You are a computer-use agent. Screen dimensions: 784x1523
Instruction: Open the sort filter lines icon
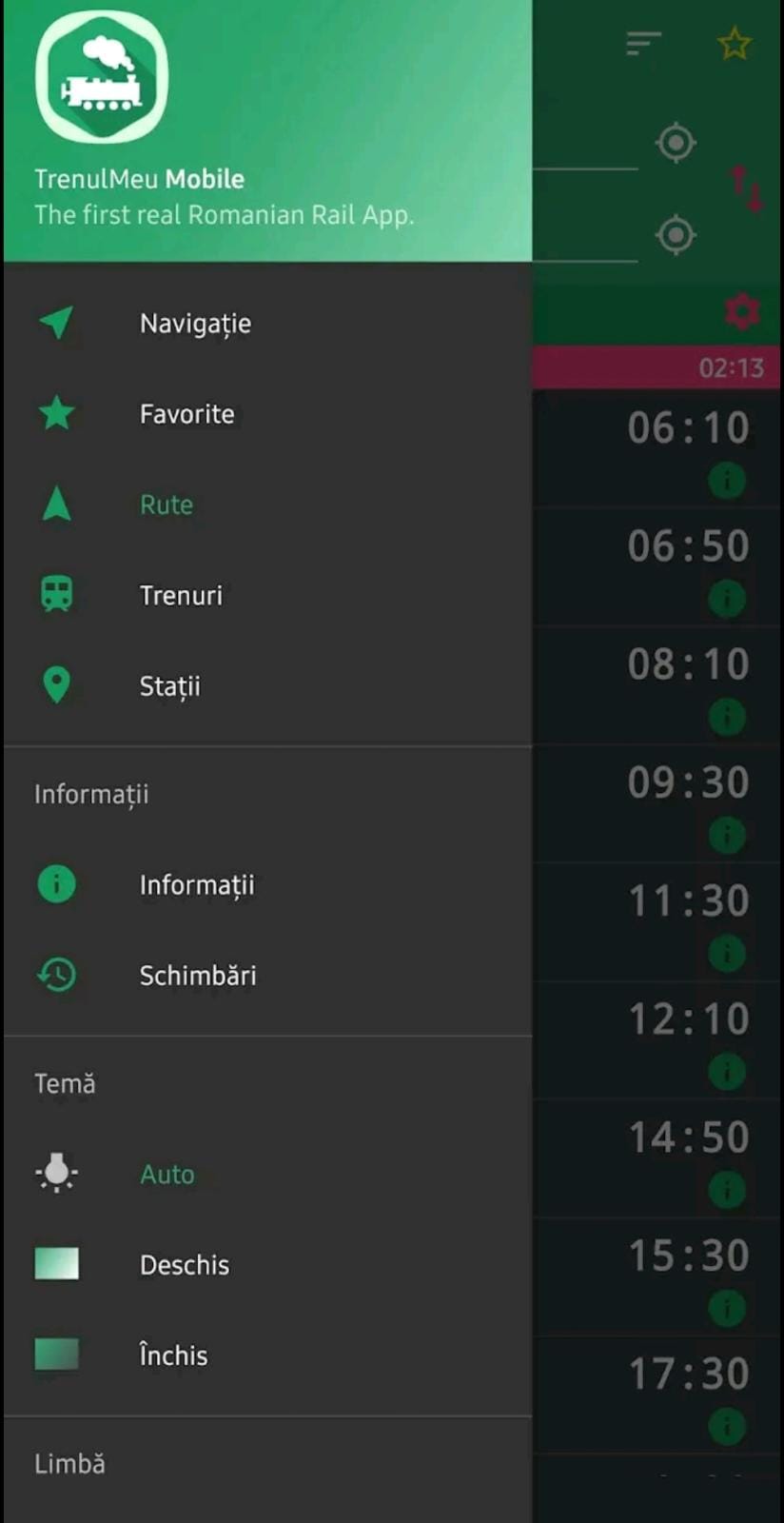tap(643, 44)
